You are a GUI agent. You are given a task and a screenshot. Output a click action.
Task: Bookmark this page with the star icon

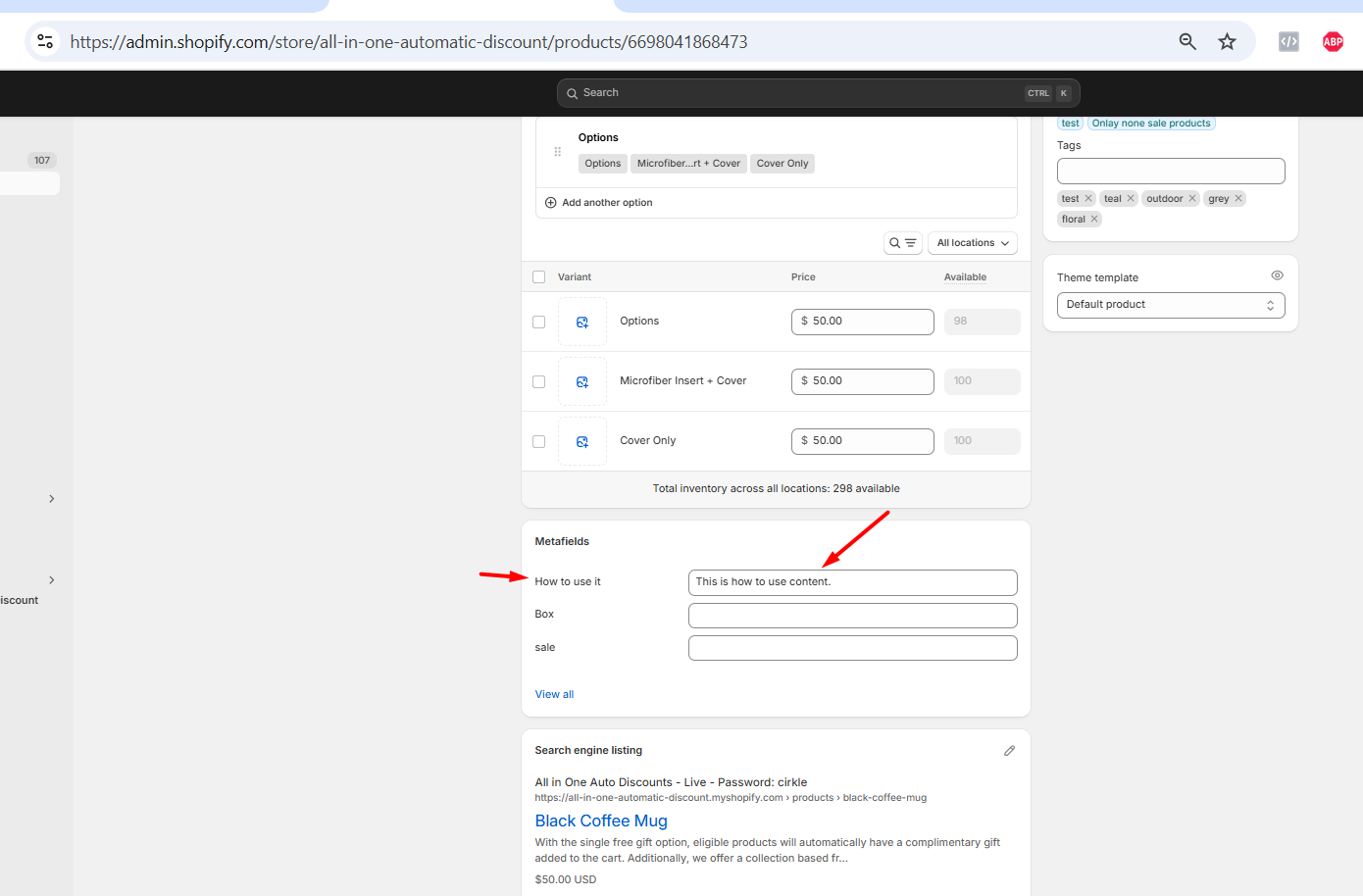click(x=1227, y=41)
